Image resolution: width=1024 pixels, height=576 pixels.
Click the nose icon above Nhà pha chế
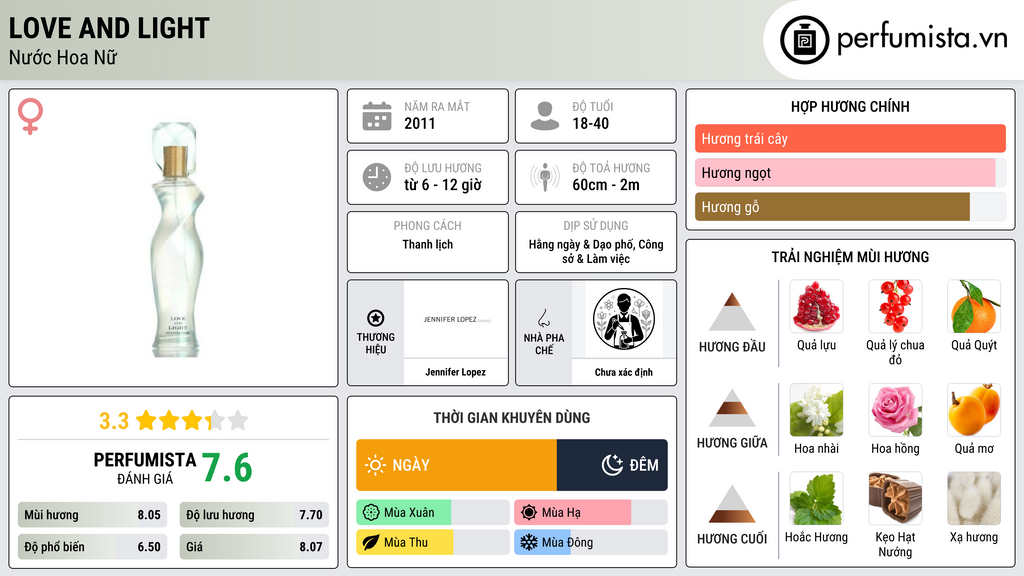point(543,318)
